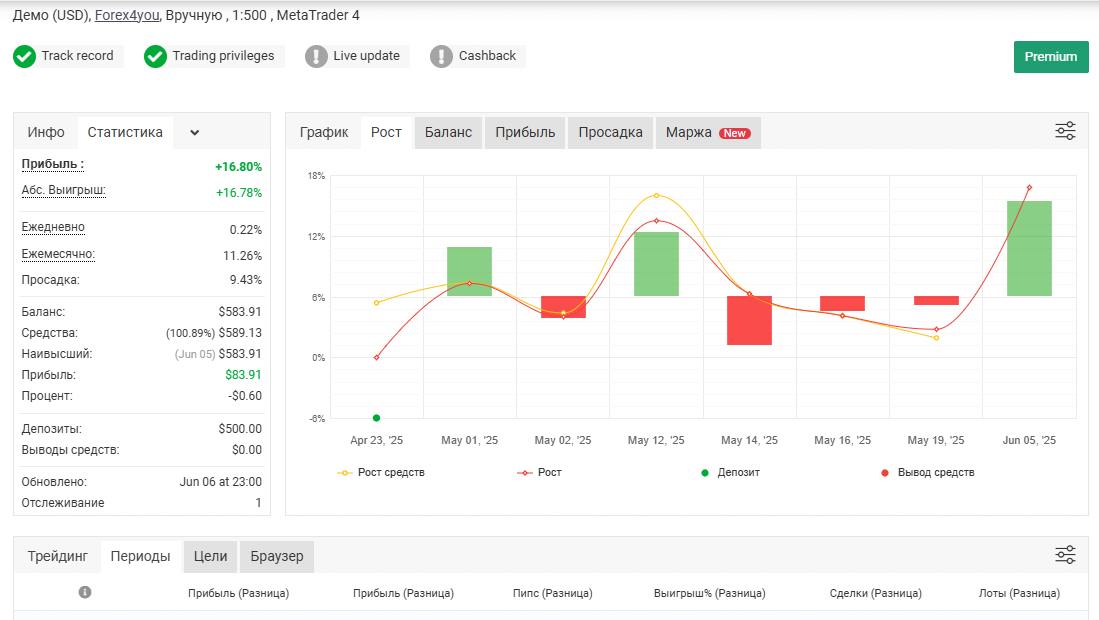Click the Лоты (Разница) column header
This screenshot has width=1099, height=620.
click(1019, 593)
